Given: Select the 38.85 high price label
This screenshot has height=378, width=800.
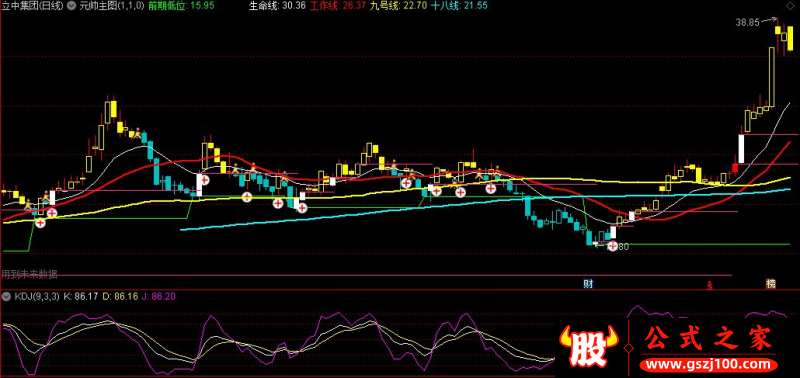Looking at the screenshot, I should pyautogui.click(x=747, y=22).
